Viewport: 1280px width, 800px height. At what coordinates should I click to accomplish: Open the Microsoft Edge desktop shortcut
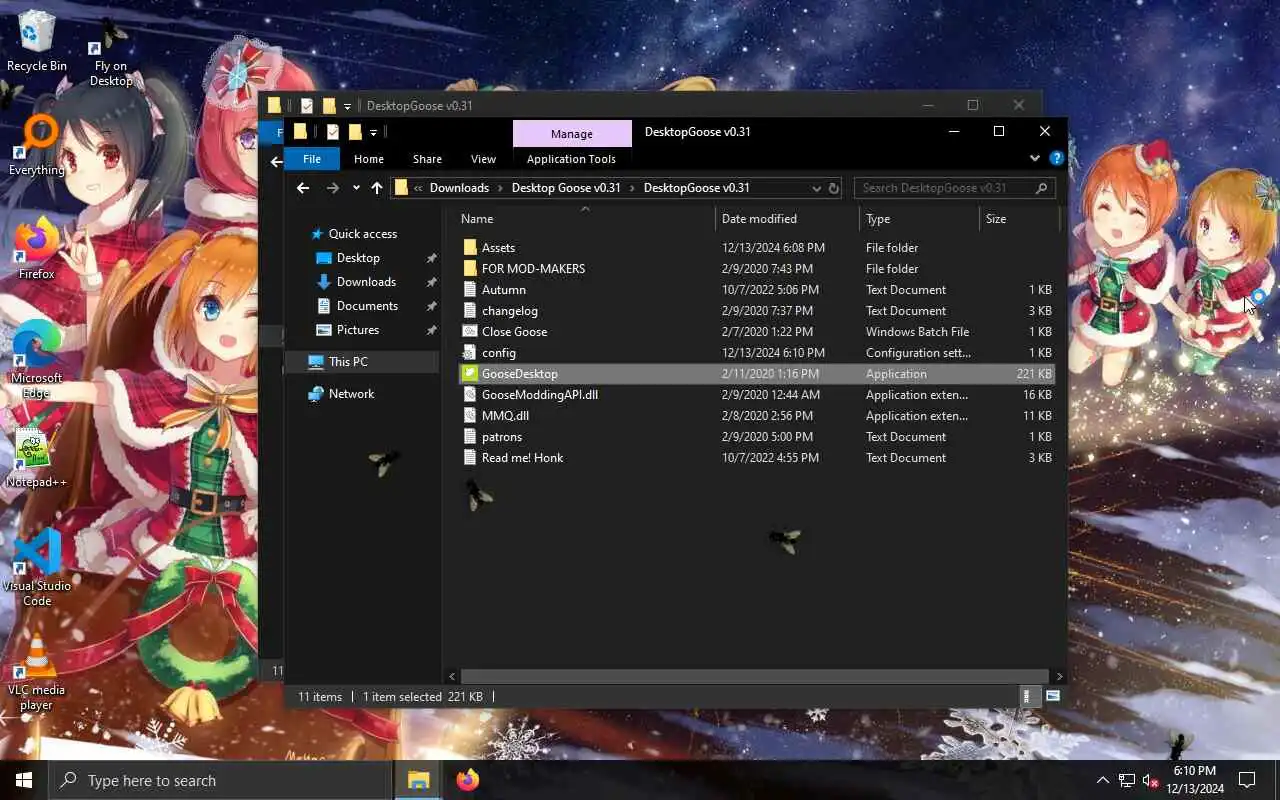pos(37,360)
